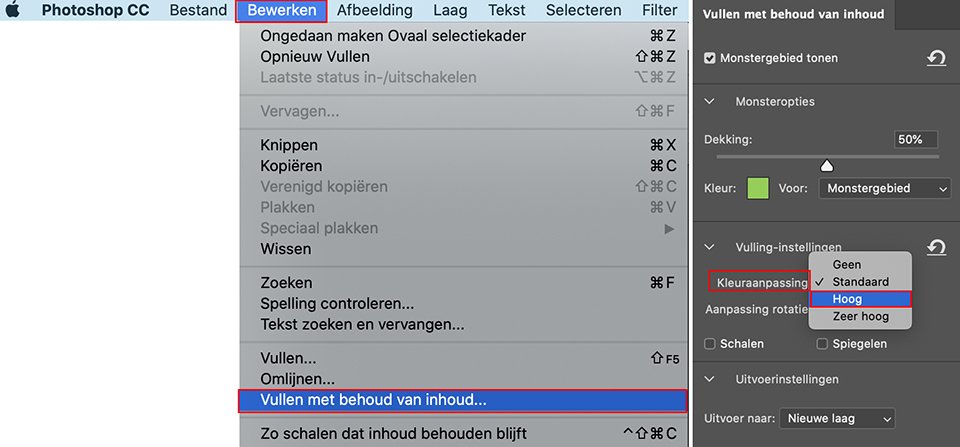960x447 pixels.
Task: Collapse the Uitvoerinstellingen section chevron
Action: [x=710, y=380]
